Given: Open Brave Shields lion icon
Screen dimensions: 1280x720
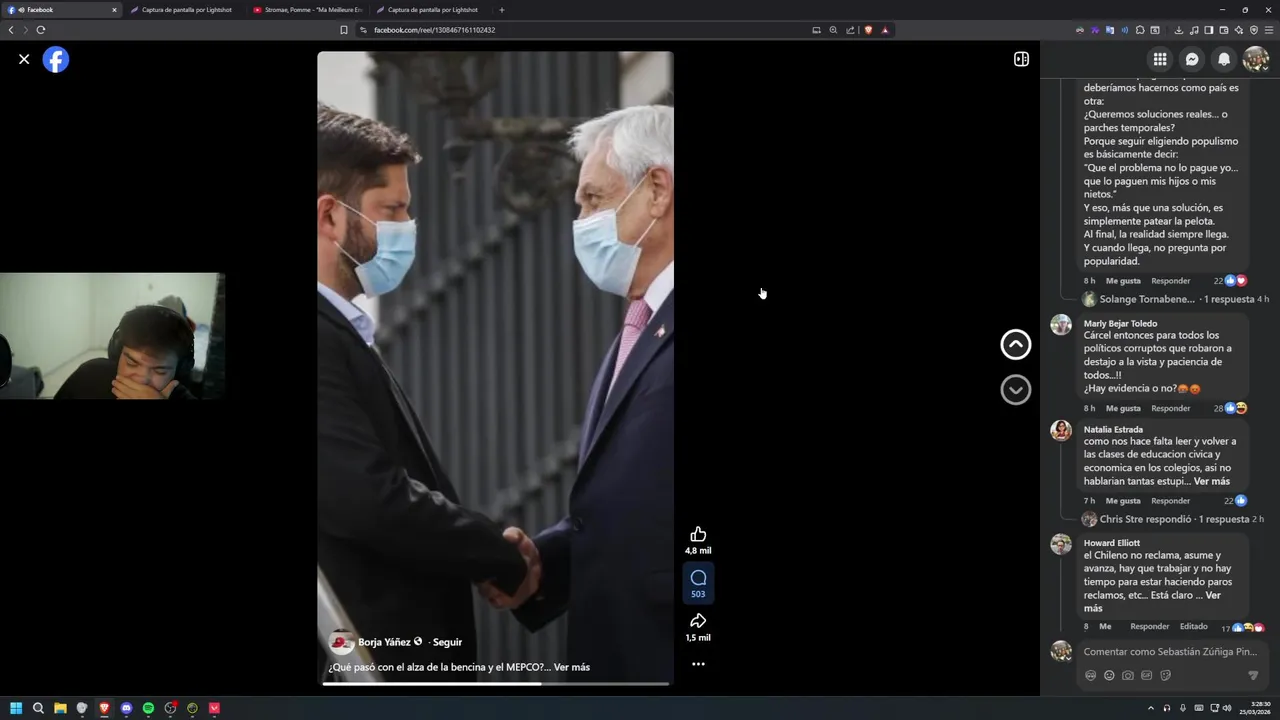Looking at the screenshot, I should pos(868,30).
